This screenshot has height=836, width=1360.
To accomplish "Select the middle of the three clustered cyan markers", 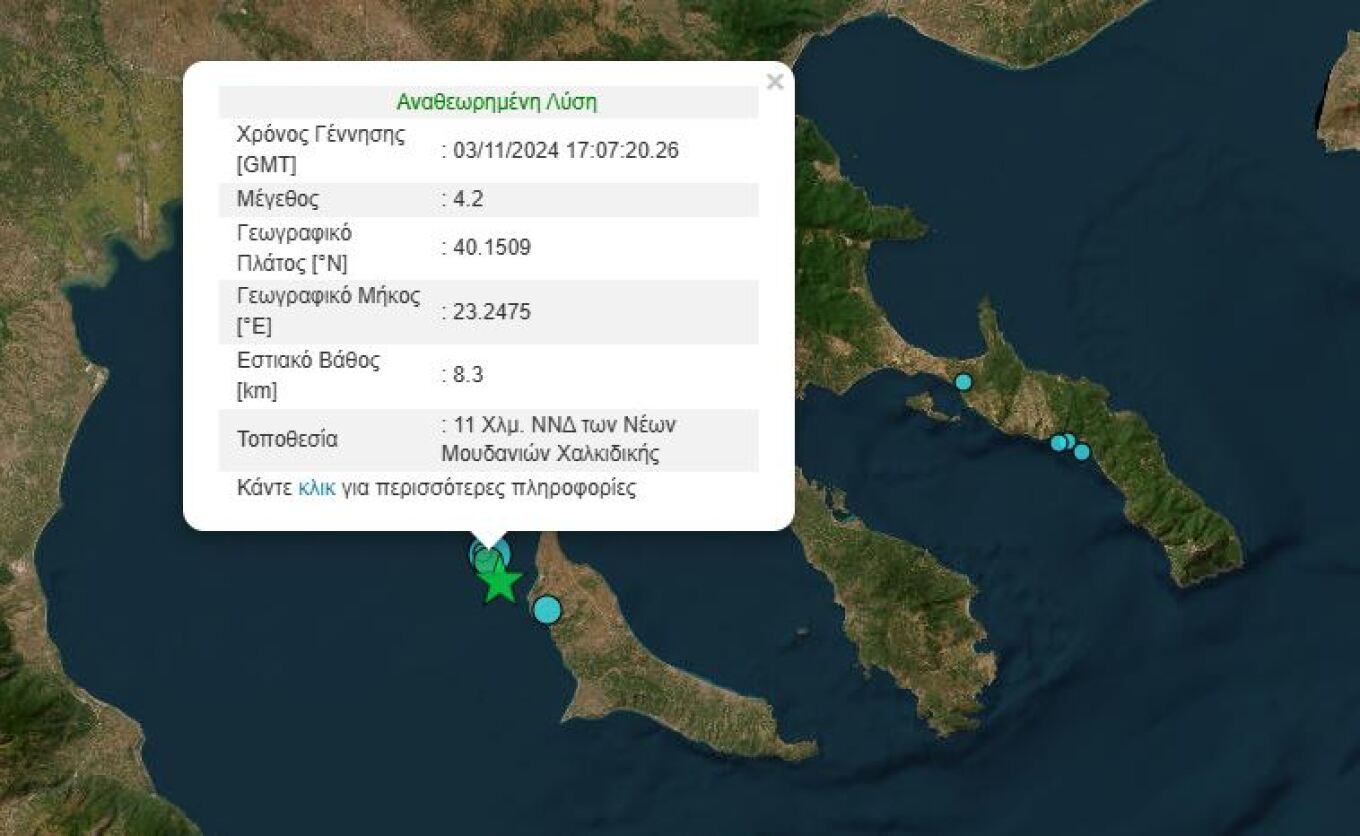I will tap(1068, 441).
